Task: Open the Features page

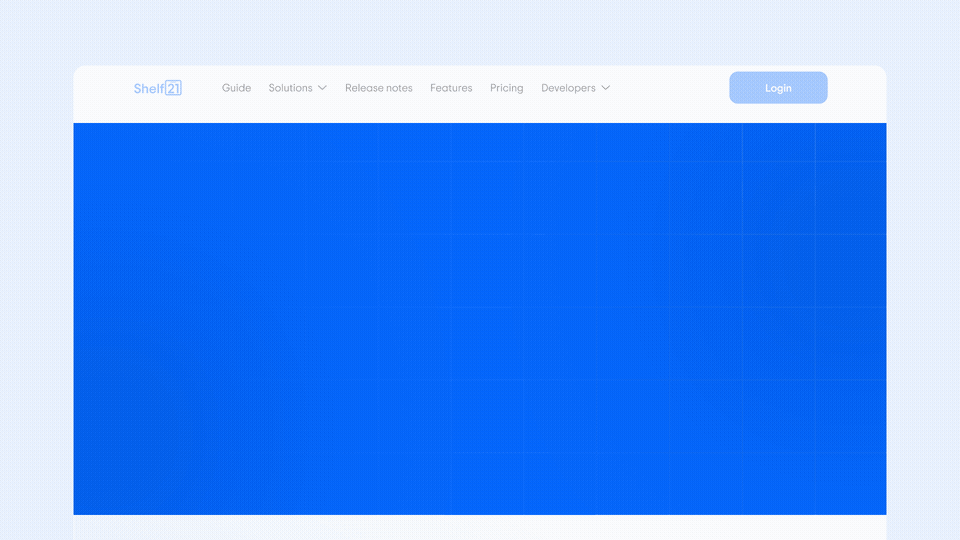Action: coord(451,88)
